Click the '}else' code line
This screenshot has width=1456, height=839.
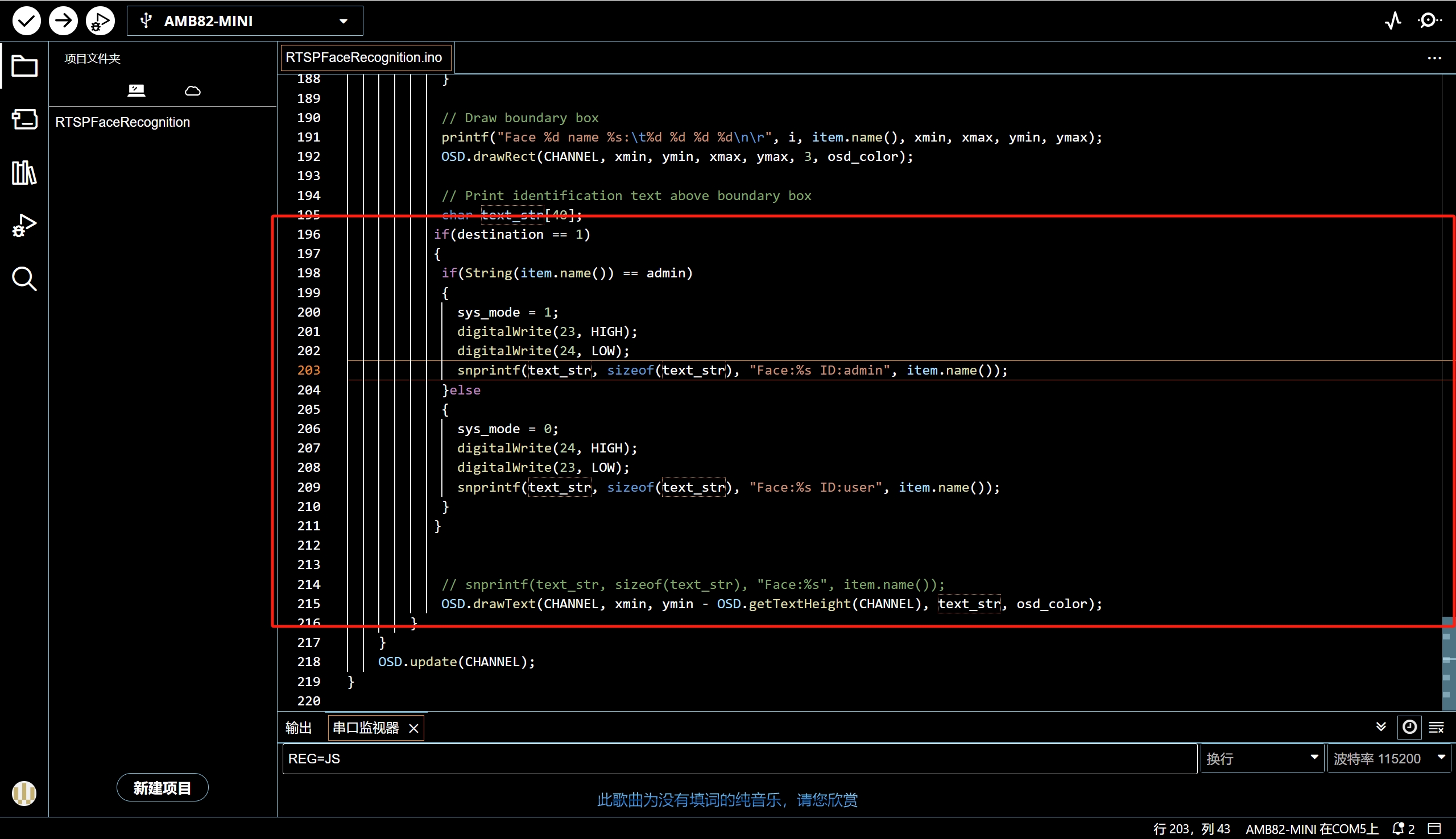pos(461,390)
